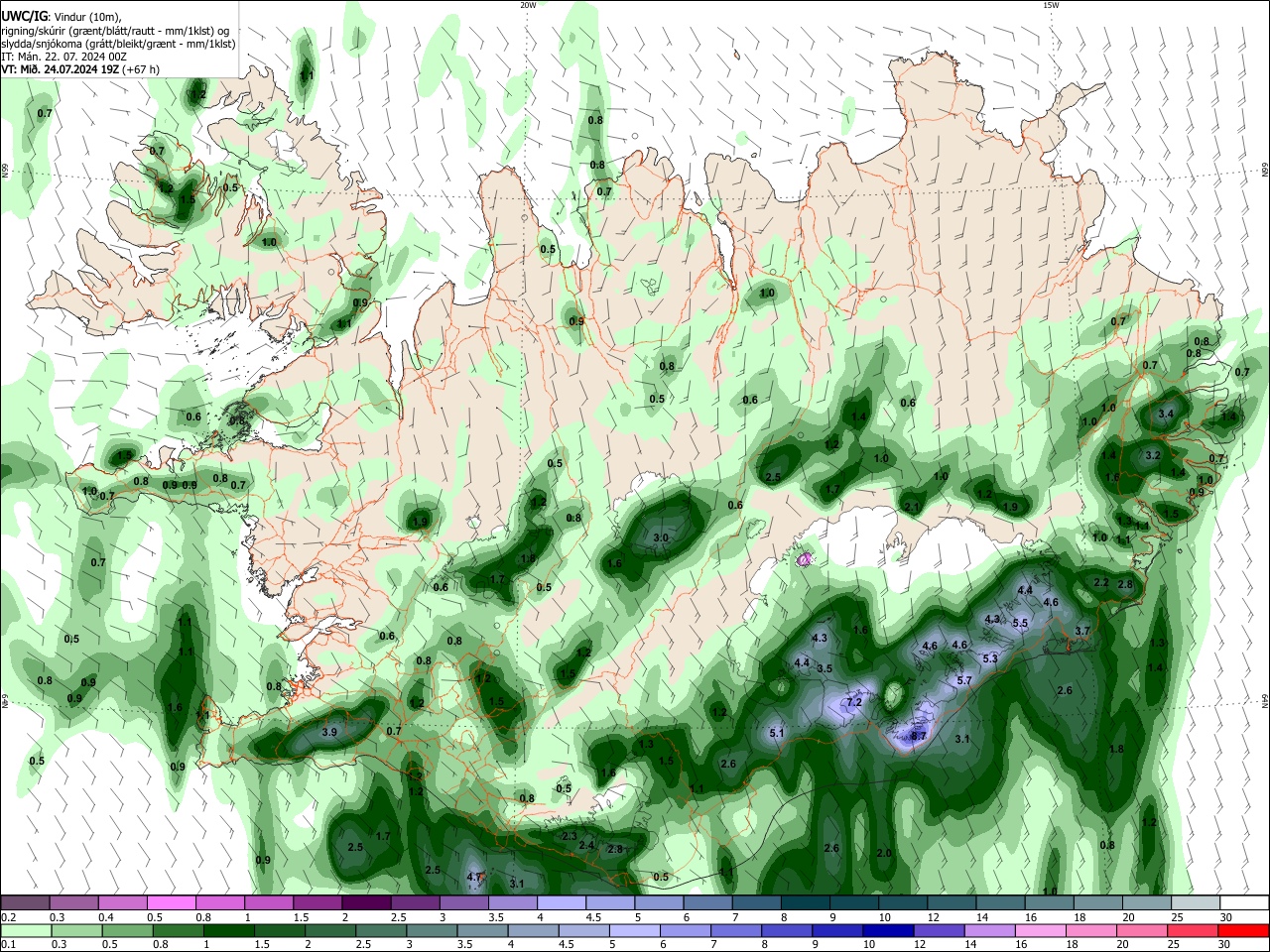Image resolution: width=1270 pixels, height=952 pixels.
Task: Click the 2.0 value over southern sea
Action: point(884,853)
